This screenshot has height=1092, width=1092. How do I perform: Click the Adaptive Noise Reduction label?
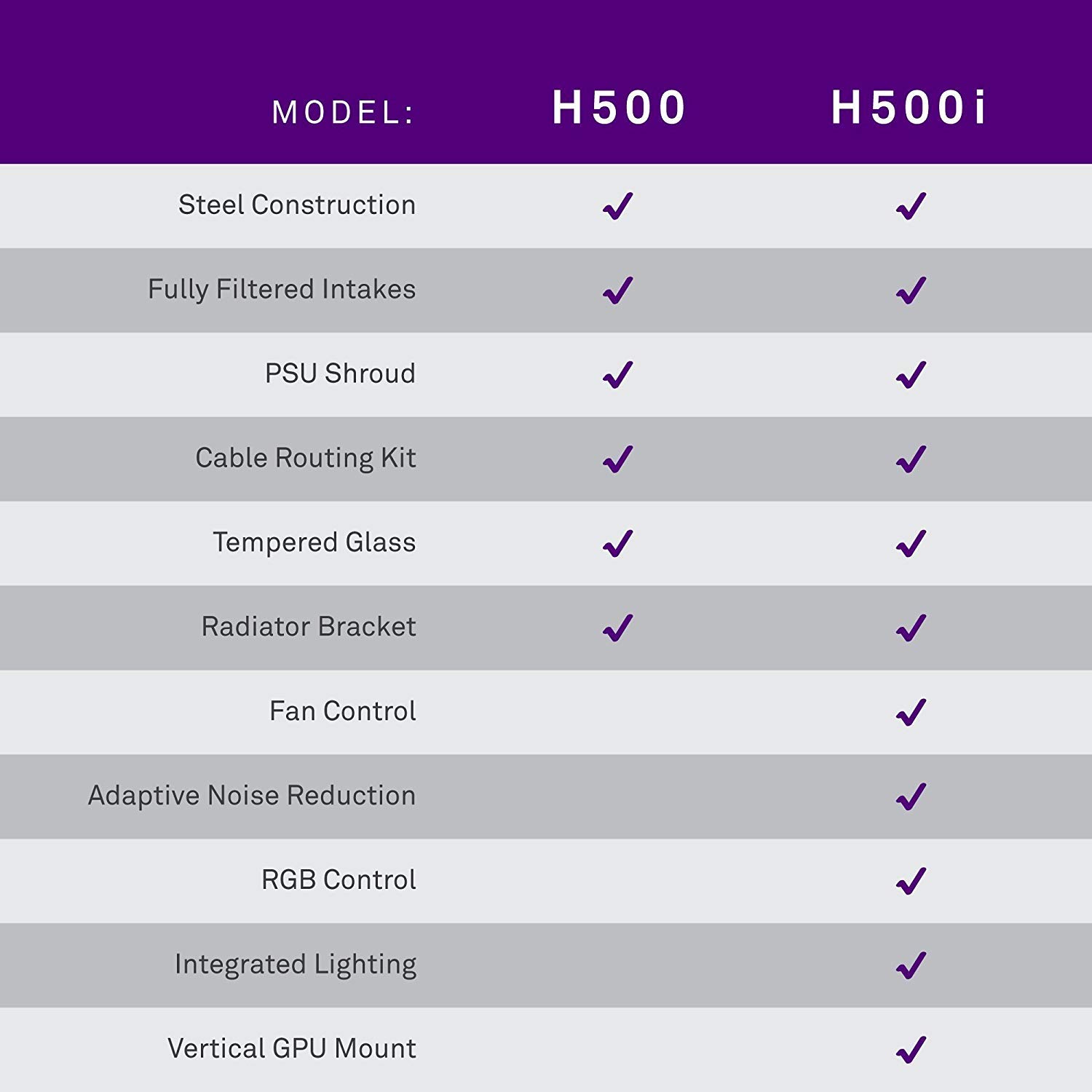pyautogui.click(x=252, y=796)
